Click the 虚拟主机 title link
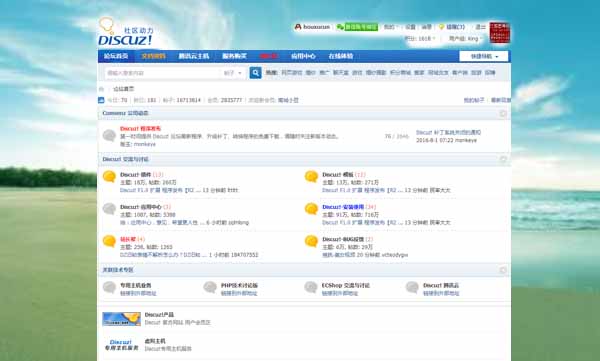The image size is (600, 361). pos(155,341)
